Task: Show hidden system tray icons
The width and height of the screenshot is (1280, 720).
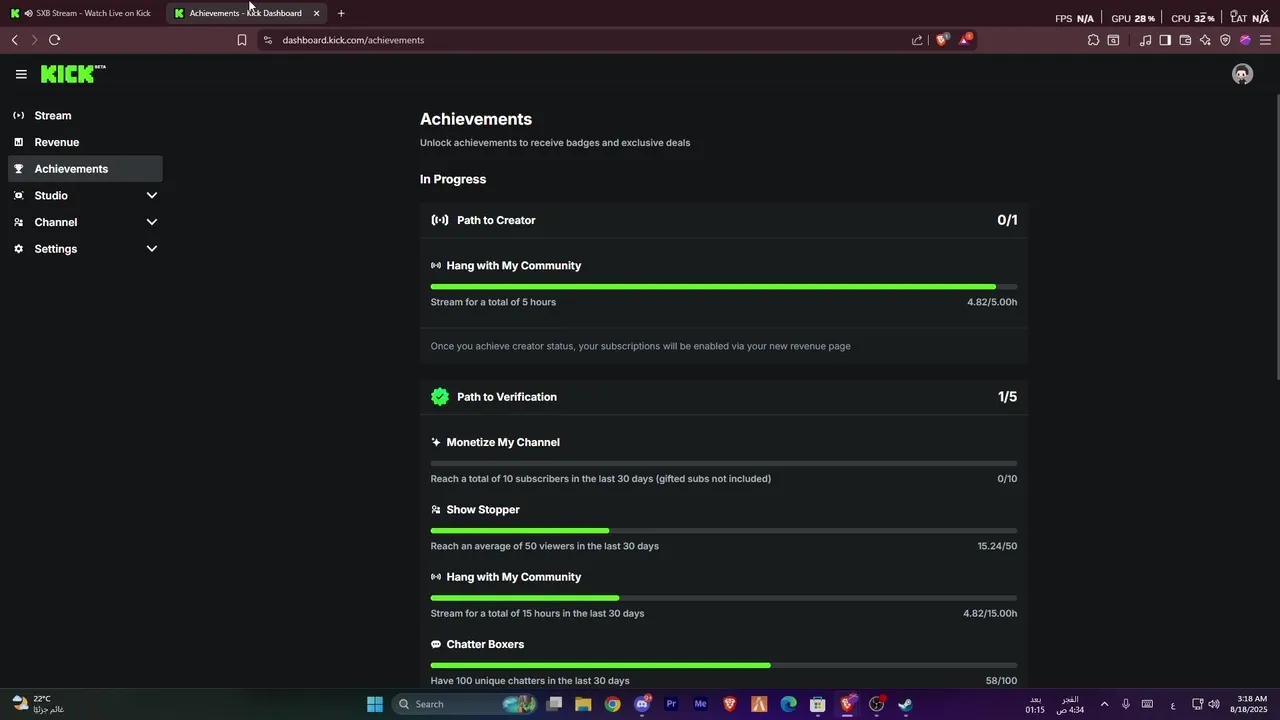Action: click(x=1104, y=704)
